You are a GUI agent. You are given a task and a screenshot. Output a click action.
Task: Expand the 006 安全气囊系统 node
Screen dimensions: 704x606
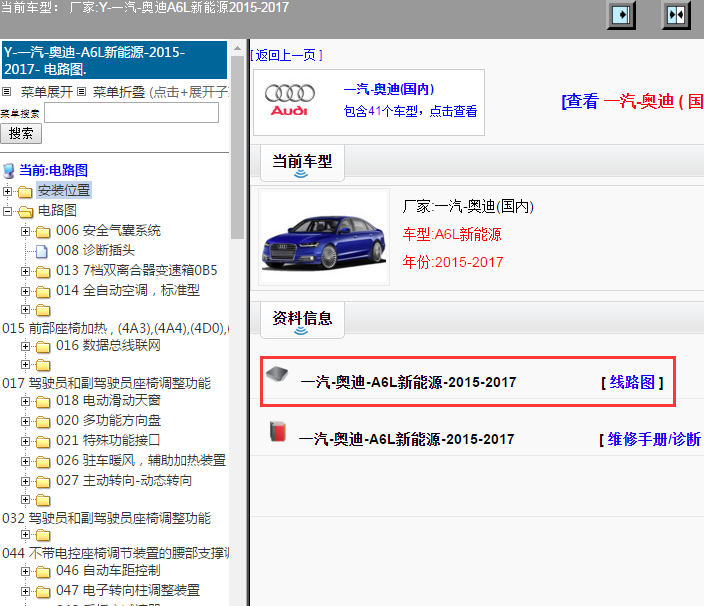click(x=26, y=232)
